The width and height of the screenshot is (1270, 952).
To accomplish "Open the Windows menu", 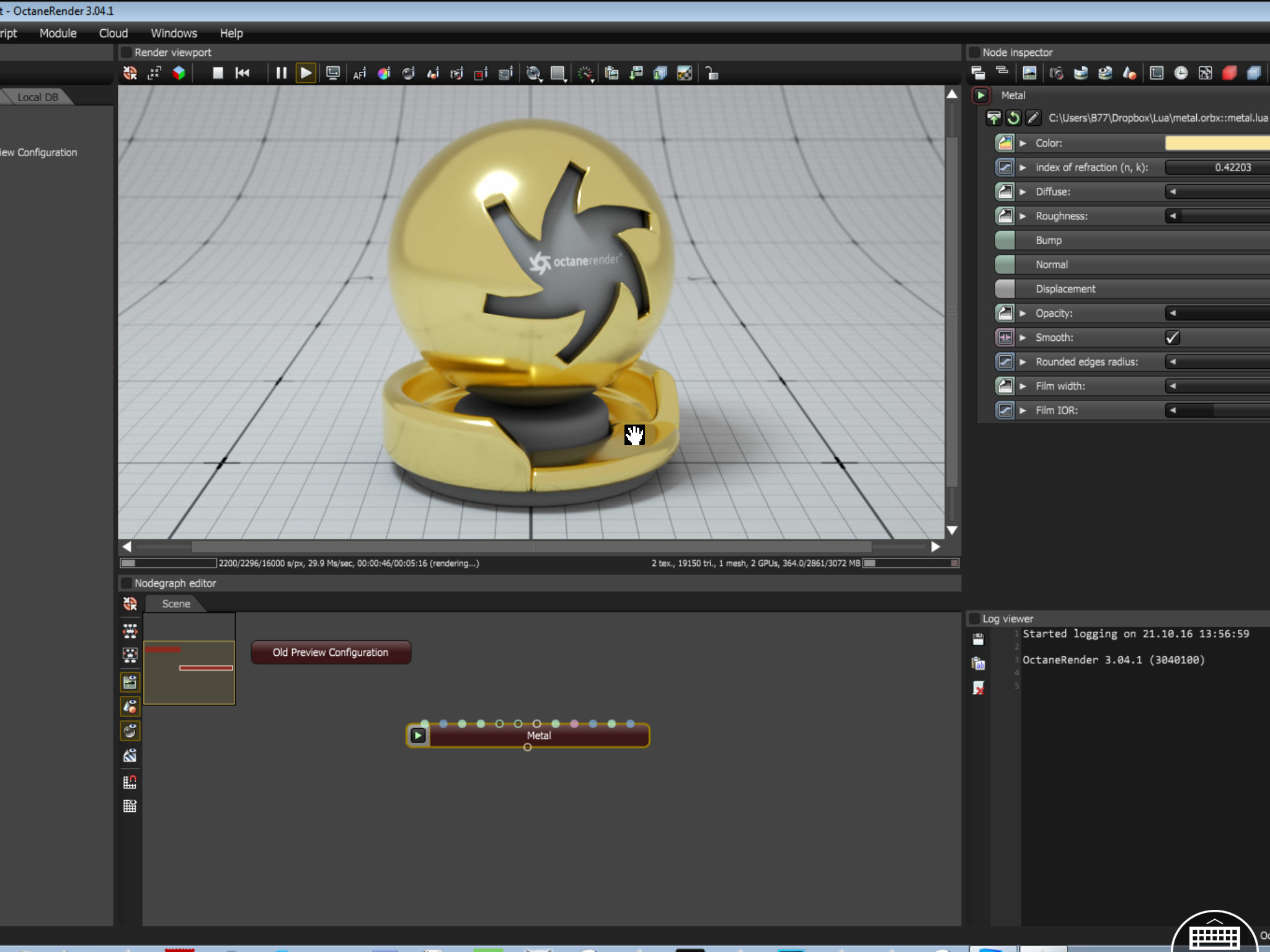I will click(174, 33).
